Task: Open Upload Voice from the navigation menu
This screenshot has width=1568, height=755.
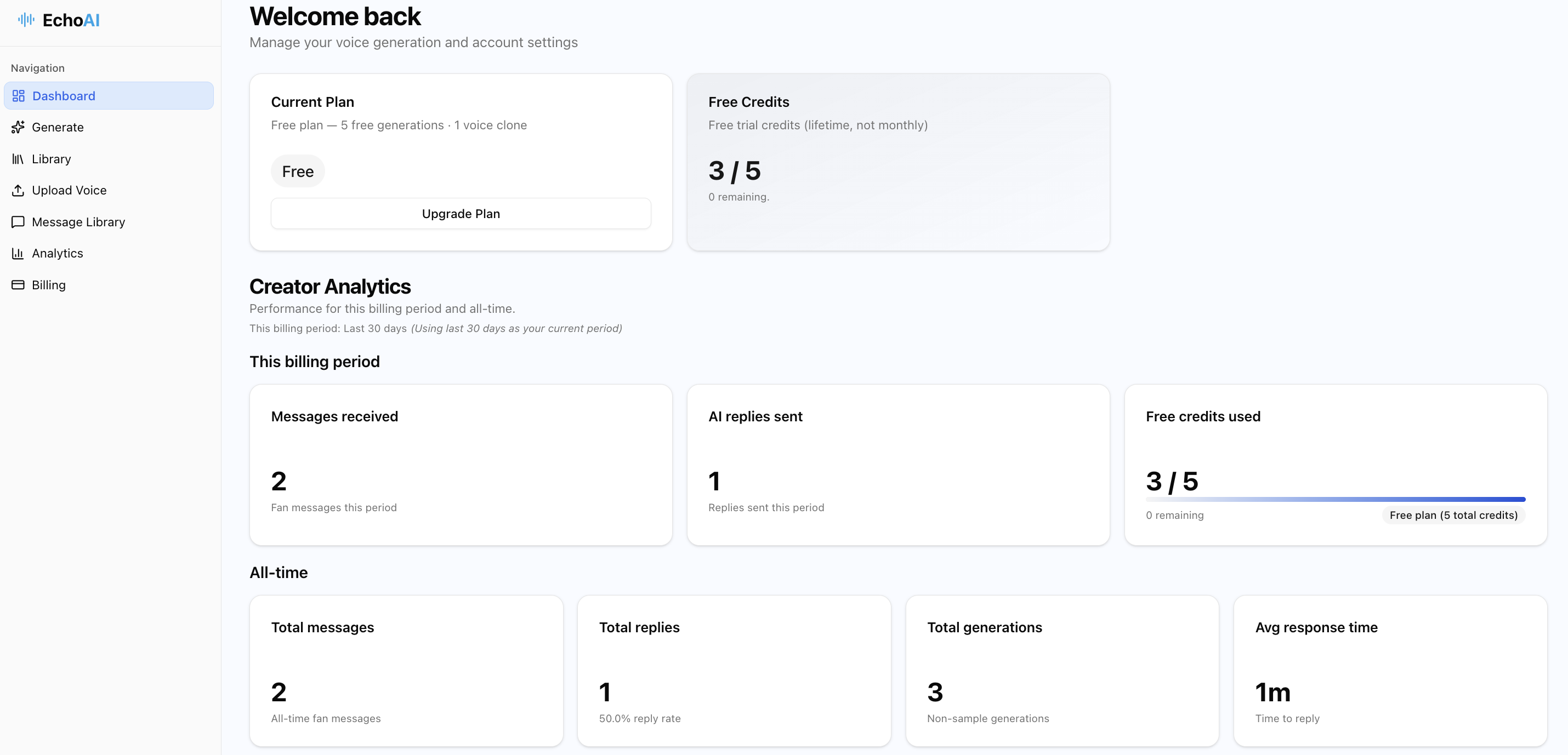Action: coord(70,190)
